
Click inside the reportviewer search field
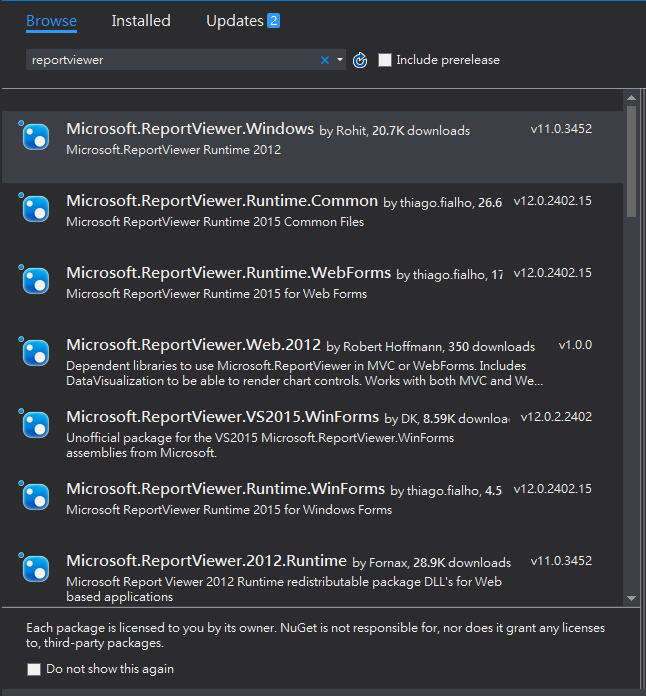click(170, 60)
